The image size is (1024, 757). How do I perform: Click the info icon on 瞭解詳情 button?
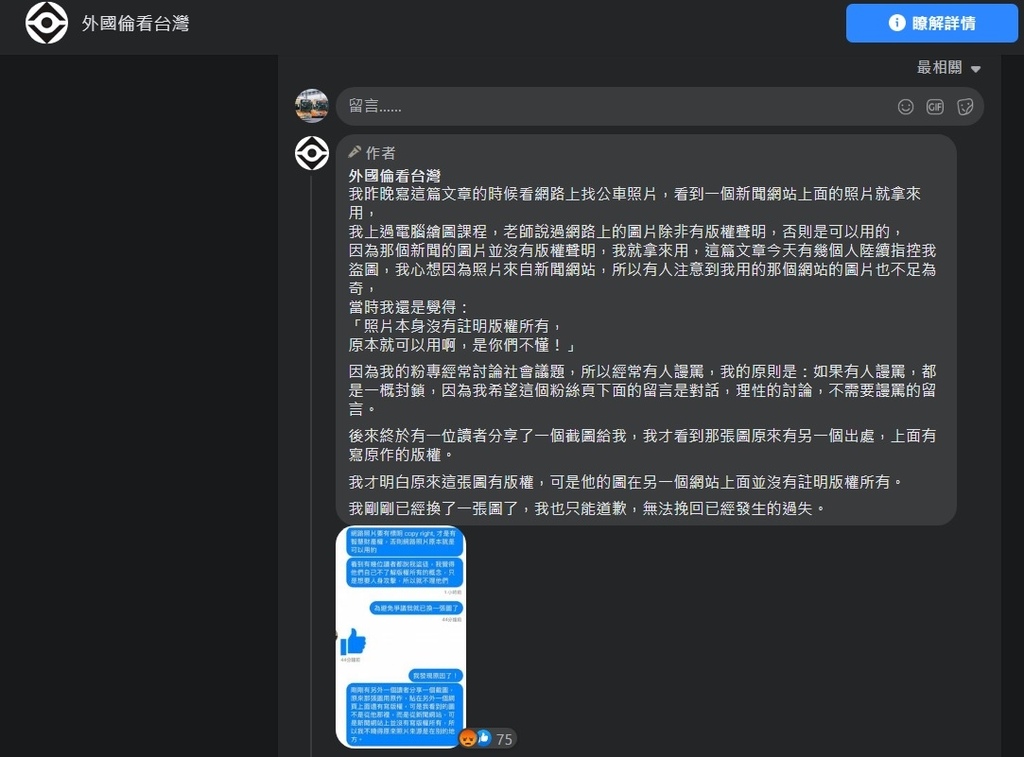(897, 23)
